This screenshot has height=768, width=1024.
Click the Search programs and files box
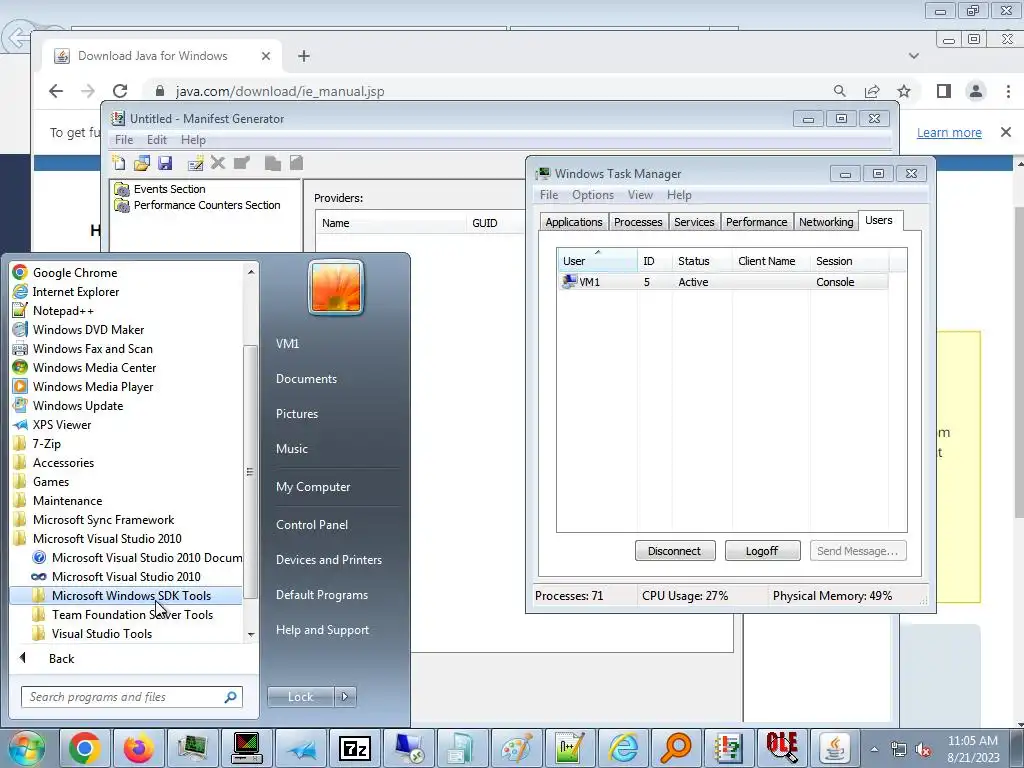pyautogui.click(x=132, y=697)
